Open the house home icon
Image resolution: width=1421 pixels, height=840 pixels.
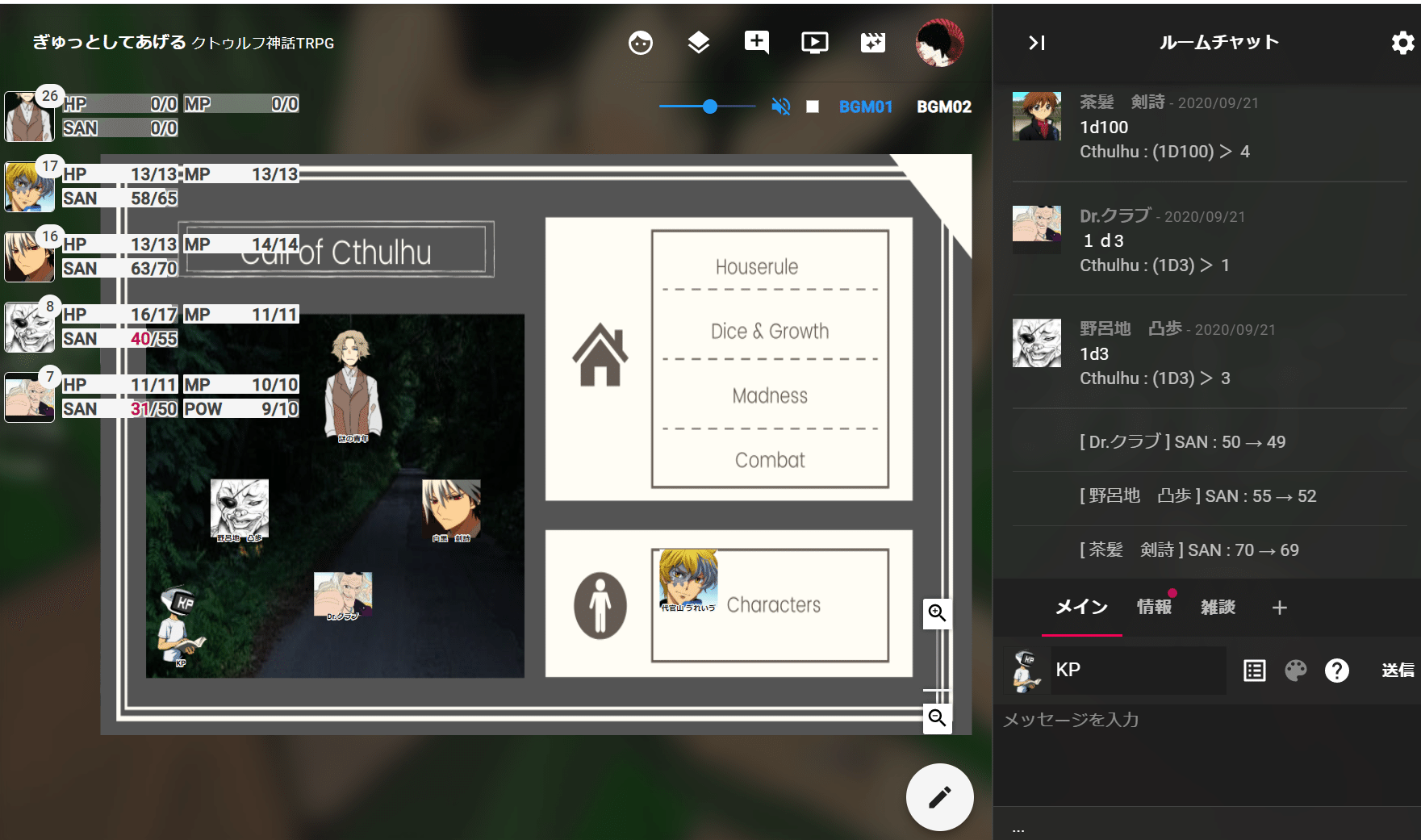(x=600, y=355)
